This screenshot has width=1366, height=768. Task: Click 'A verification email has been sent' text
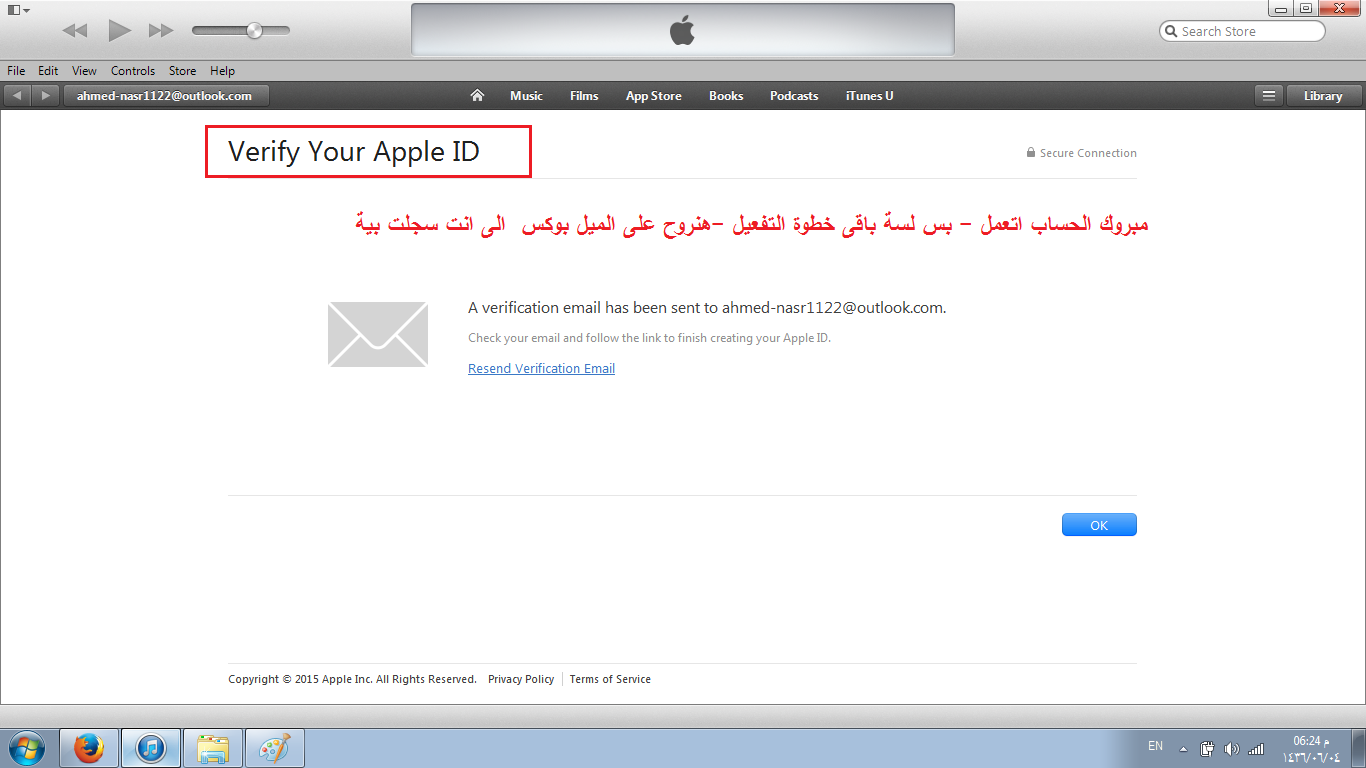(707, 308)
